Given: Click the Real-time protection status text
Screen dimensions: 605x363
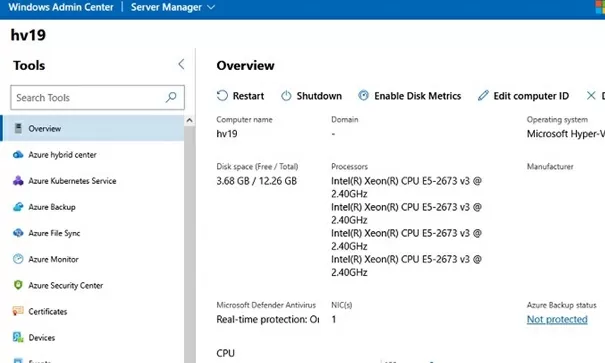Looking at the screenshot, I should (x=268, y=319).
